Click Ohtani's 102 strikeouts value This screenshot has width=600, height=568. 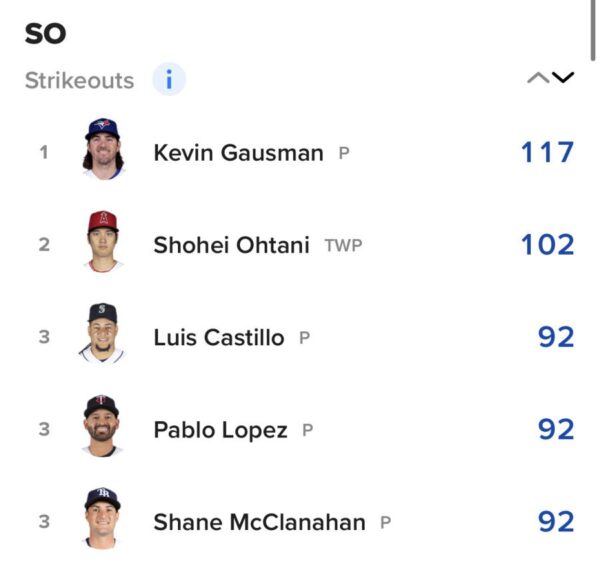click(x=547, y=244)
